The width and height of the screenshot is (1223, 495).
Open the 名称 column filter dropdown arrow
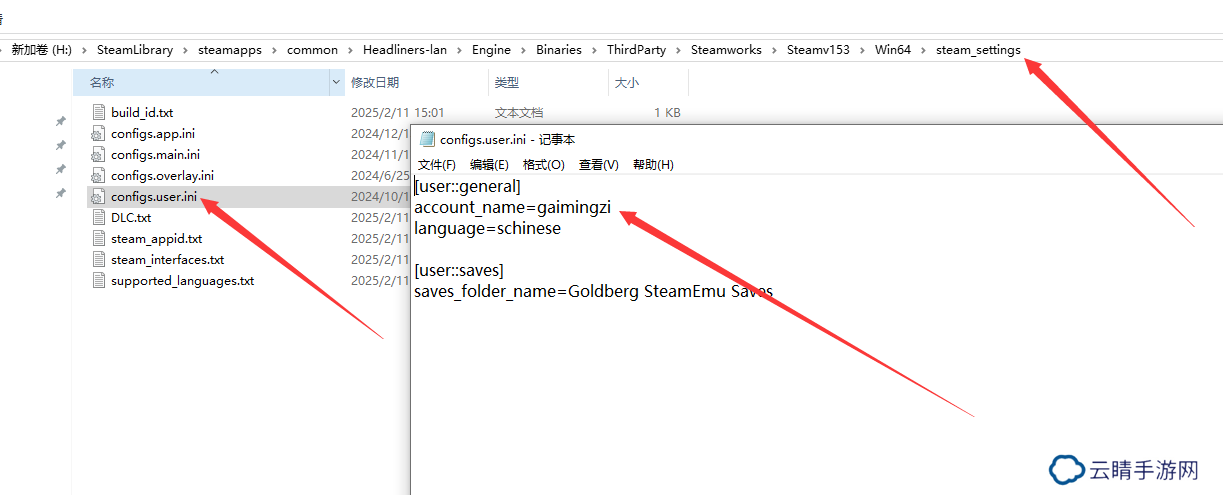point(336,83)
